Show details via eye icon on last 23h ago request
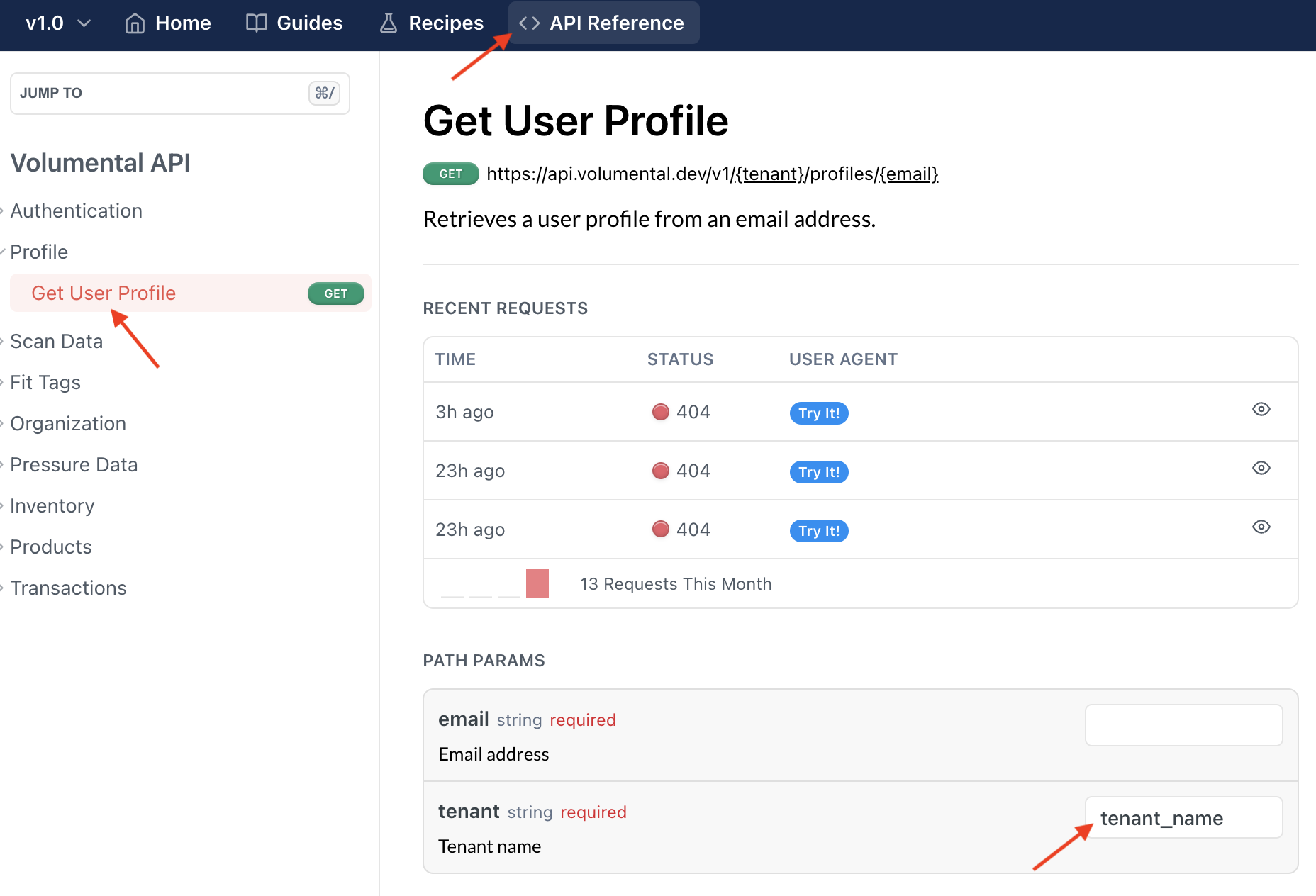 point(1261,527)
